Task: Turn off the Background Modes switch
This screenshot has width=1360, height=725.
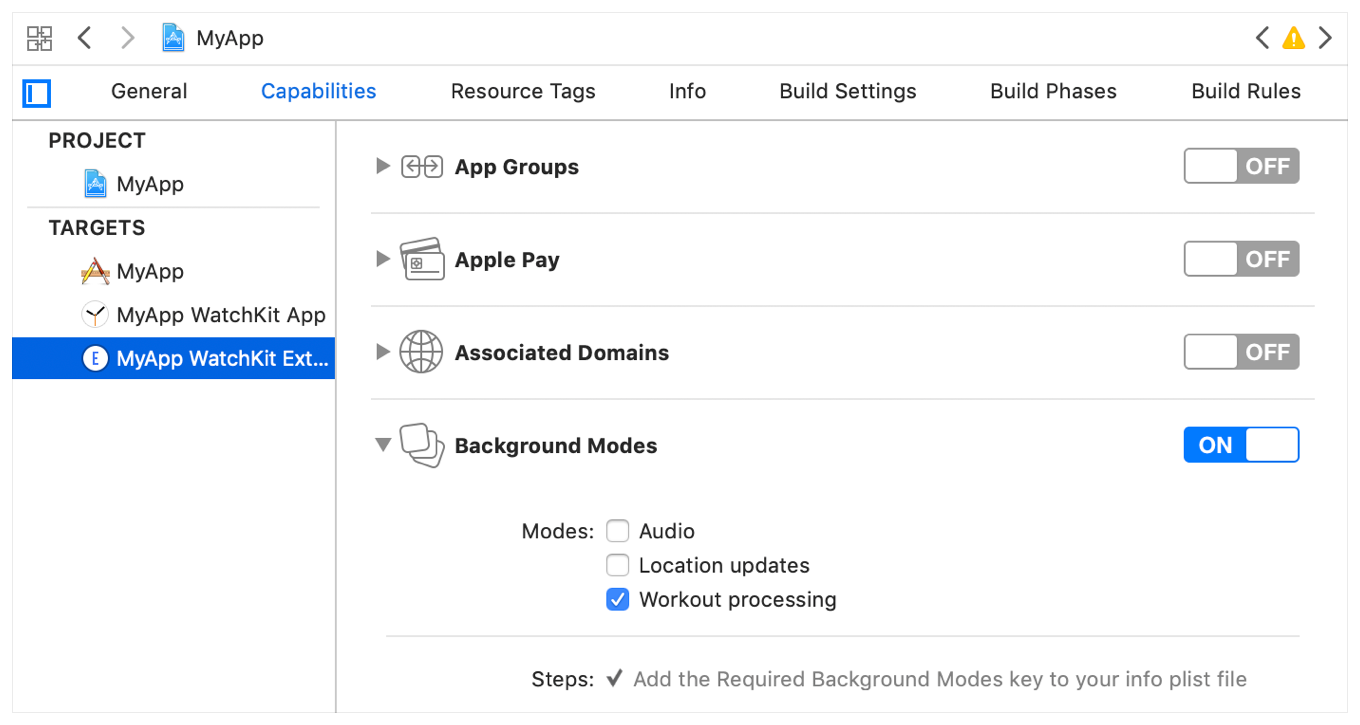Action: 1241,446
